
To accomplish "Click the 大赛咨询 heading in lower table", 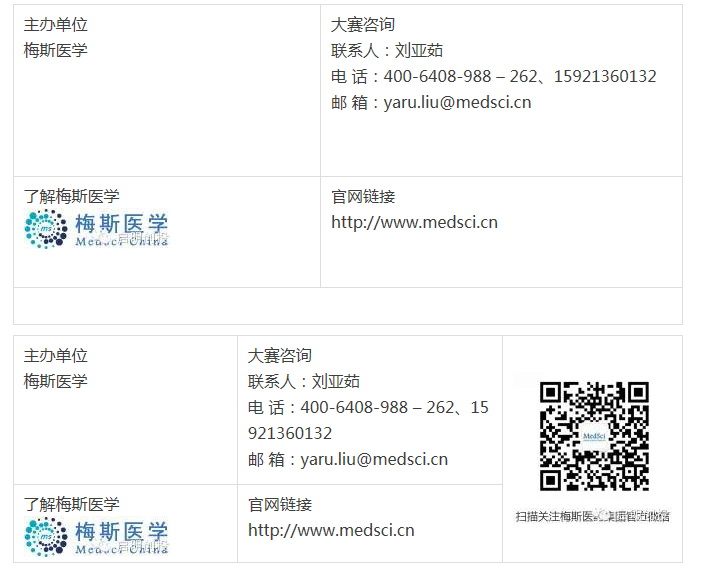I will 279,355.
